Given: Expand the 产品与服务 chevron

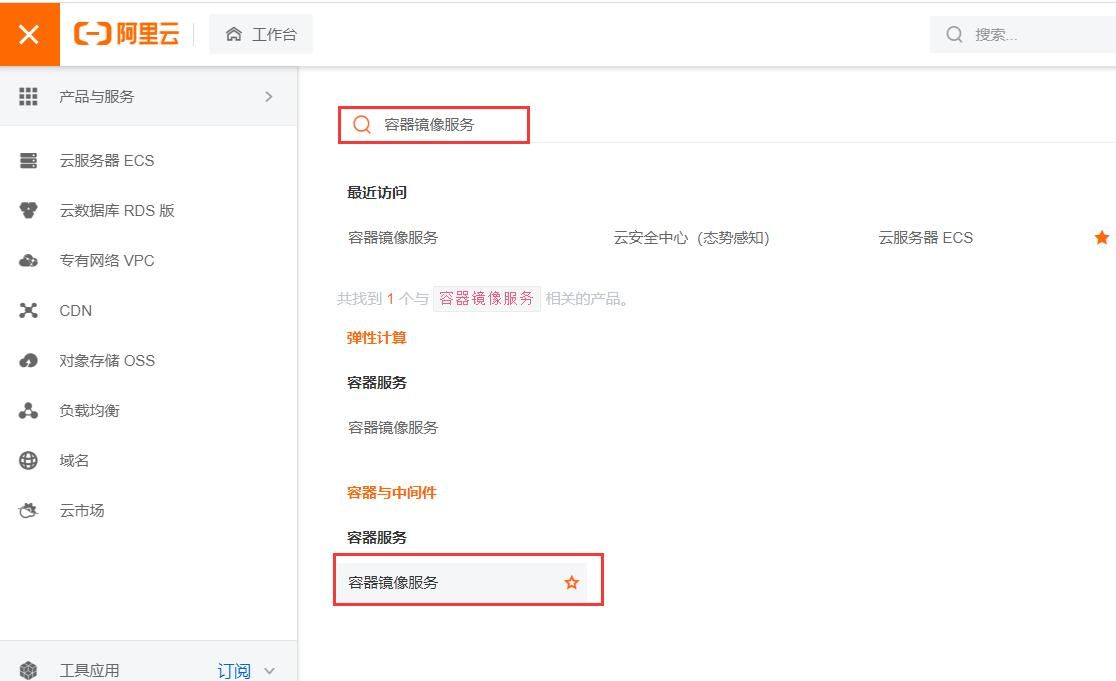Looking at the screenshot, I should (x=268, y=96).
